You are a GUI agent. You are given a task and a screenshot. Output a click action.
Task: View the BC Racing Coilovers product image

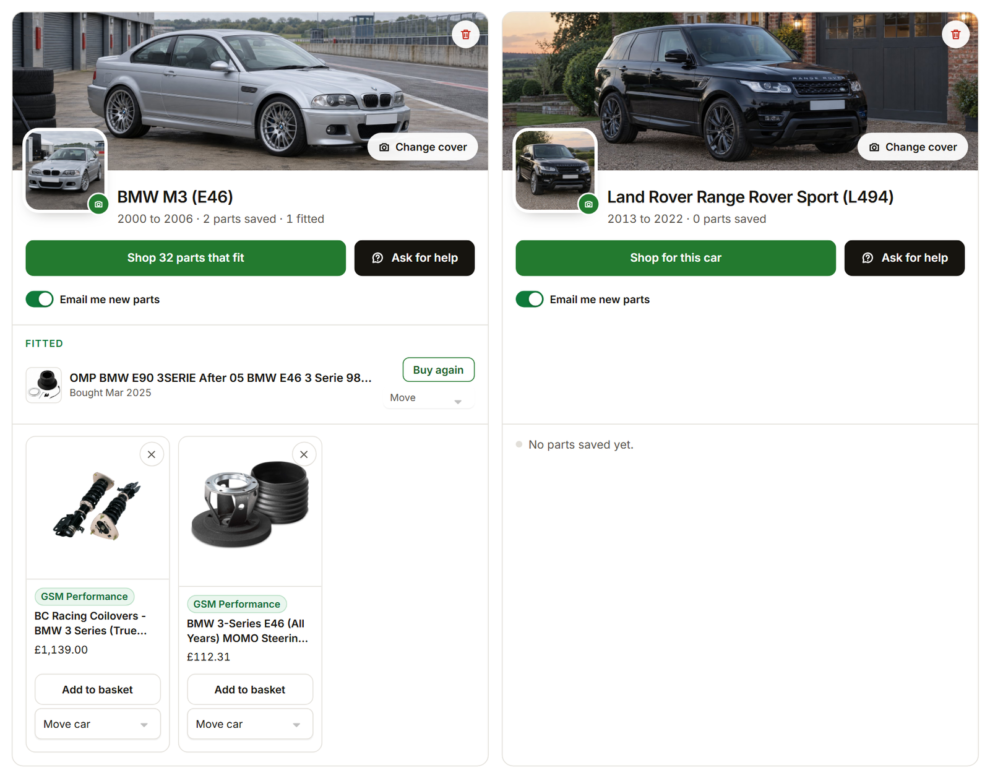97,508
